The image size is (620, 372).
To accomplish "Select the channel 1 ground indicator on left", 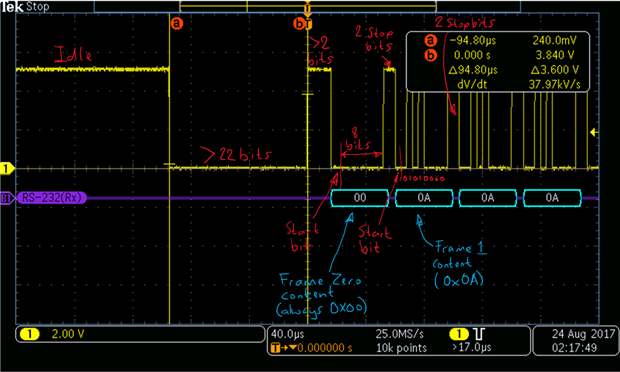I will point(7,169).
